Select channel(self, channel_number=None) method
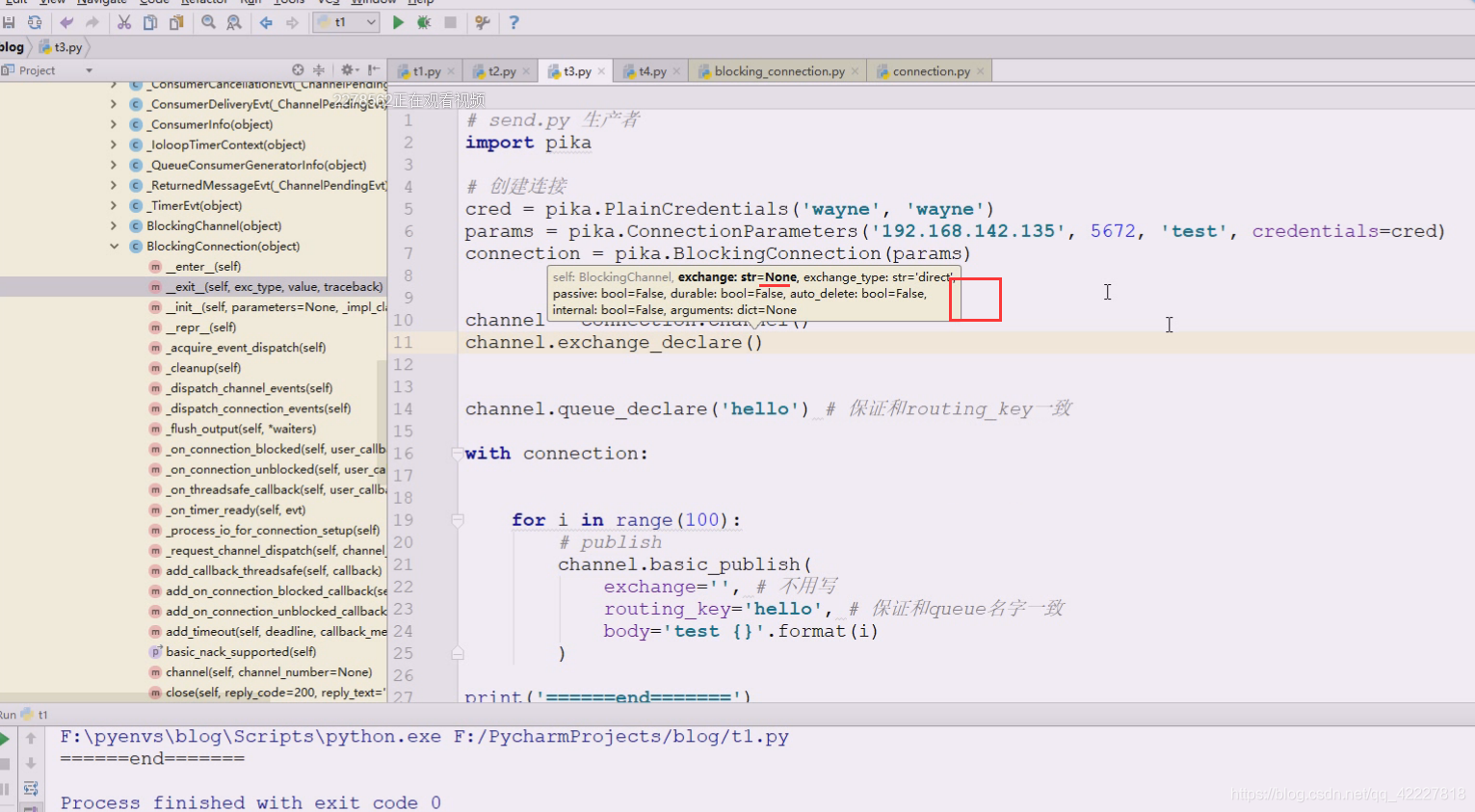Viewport: 1475px width, 812px height. (268, 671)
